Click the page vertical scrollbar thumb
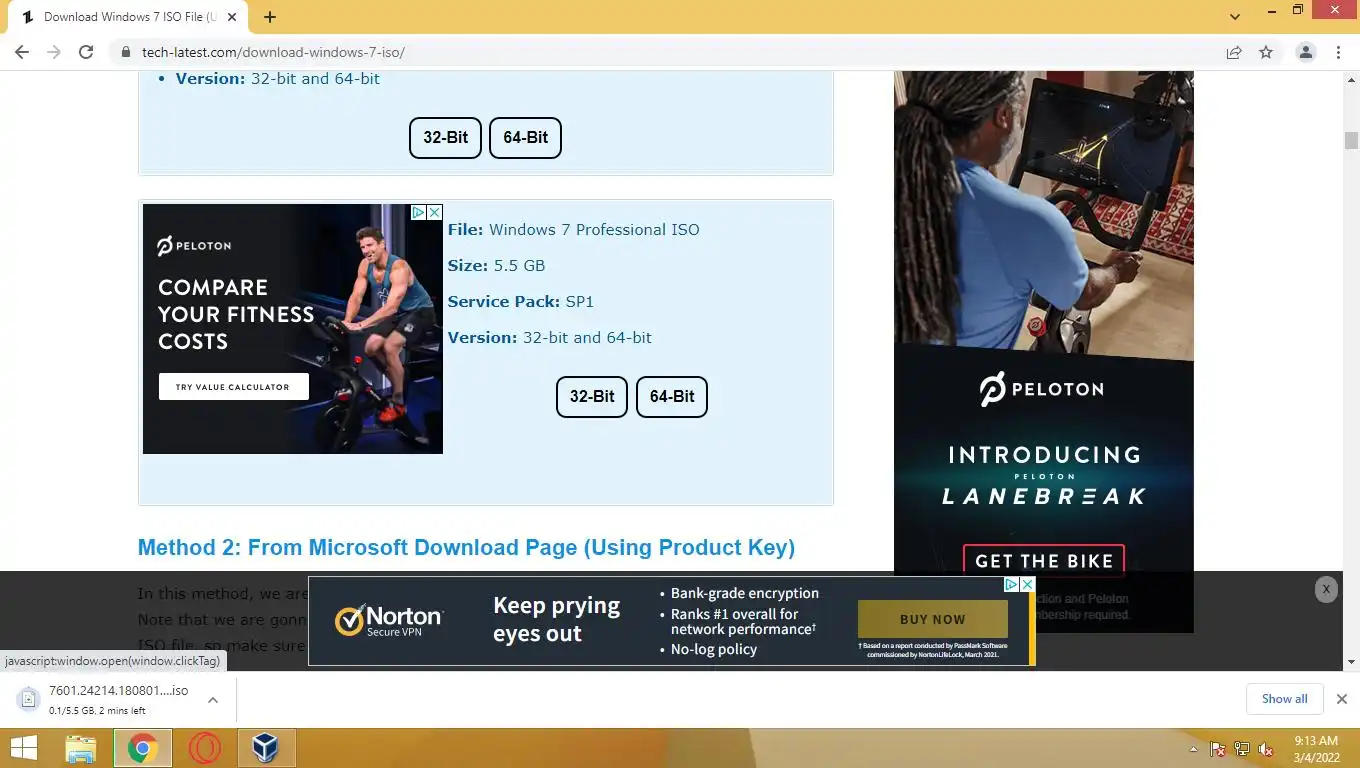The image size is (1360, 768). pos(1351,141)
